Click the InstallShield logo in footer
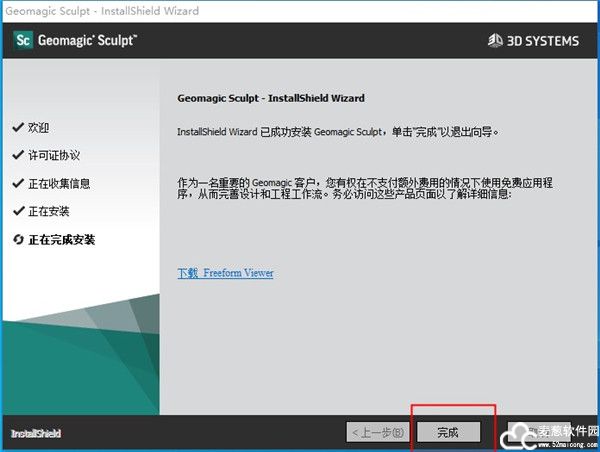 tap(36, 434)
